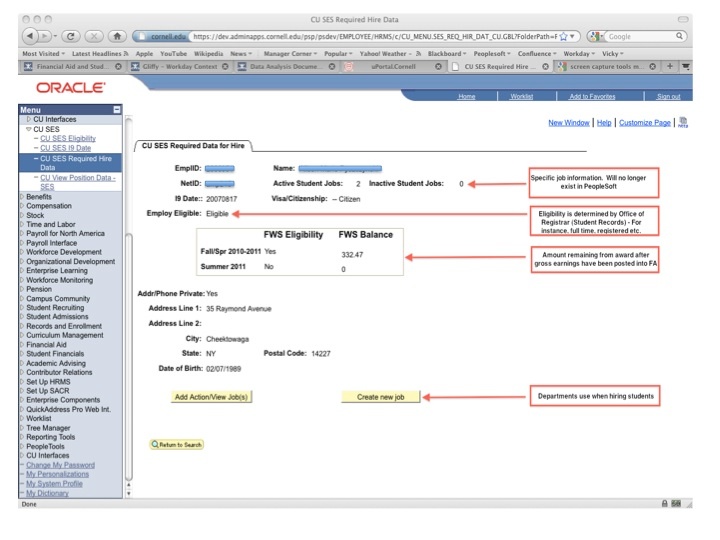The image size is (720, 540).
Task: Collapse the CU SES menu folder
Action: 29,129
